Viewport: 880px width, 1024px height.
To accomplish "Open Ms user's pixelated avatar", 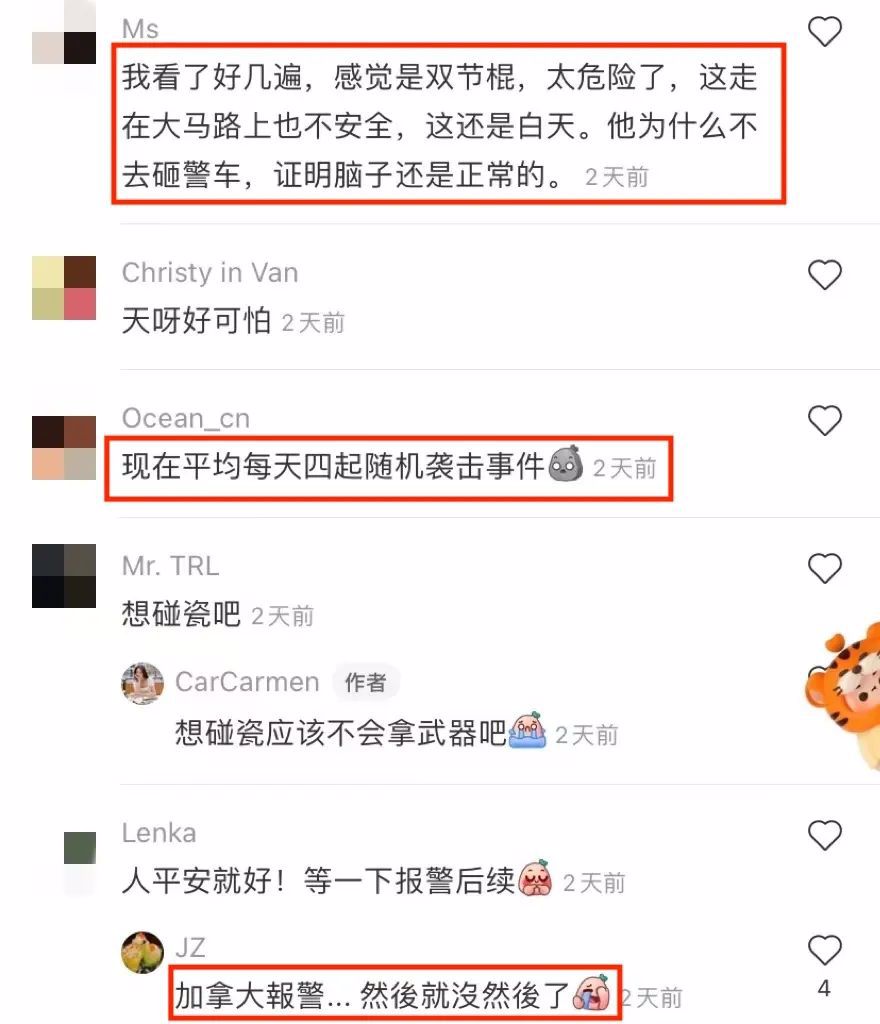I will 64,32.
